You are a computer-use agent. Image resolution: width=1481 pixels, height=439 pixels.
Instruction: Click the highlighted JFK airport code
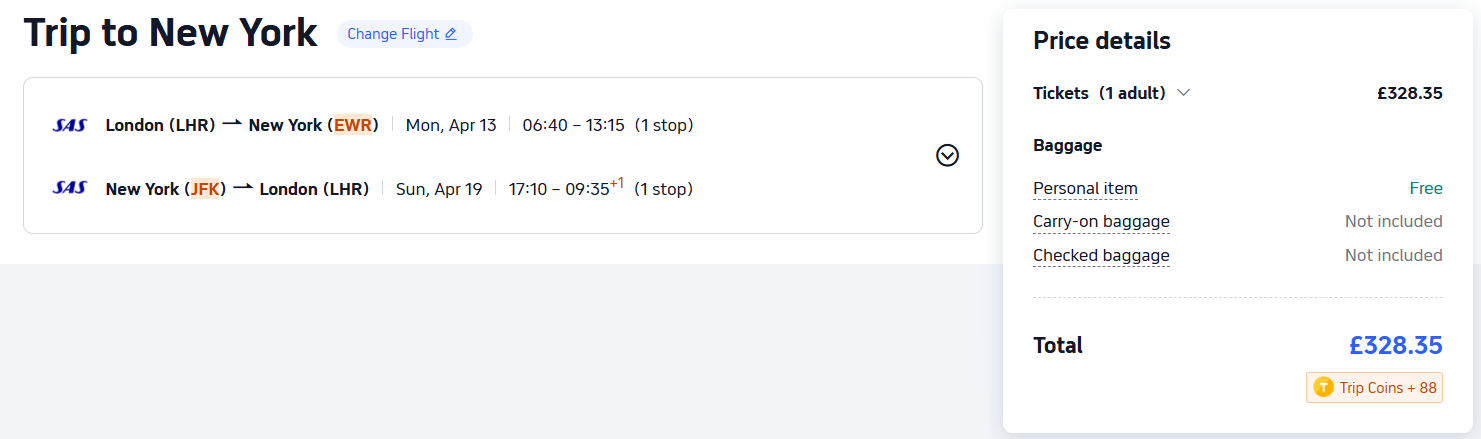pos(205,189)
